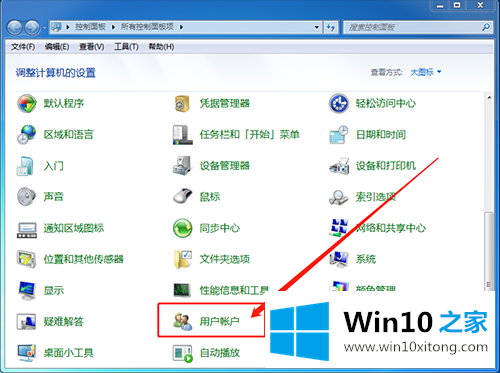The width and height of the screenshot is (500, 373).
Task: Open the 声音 speaker icon
Action: coord(27,197)
